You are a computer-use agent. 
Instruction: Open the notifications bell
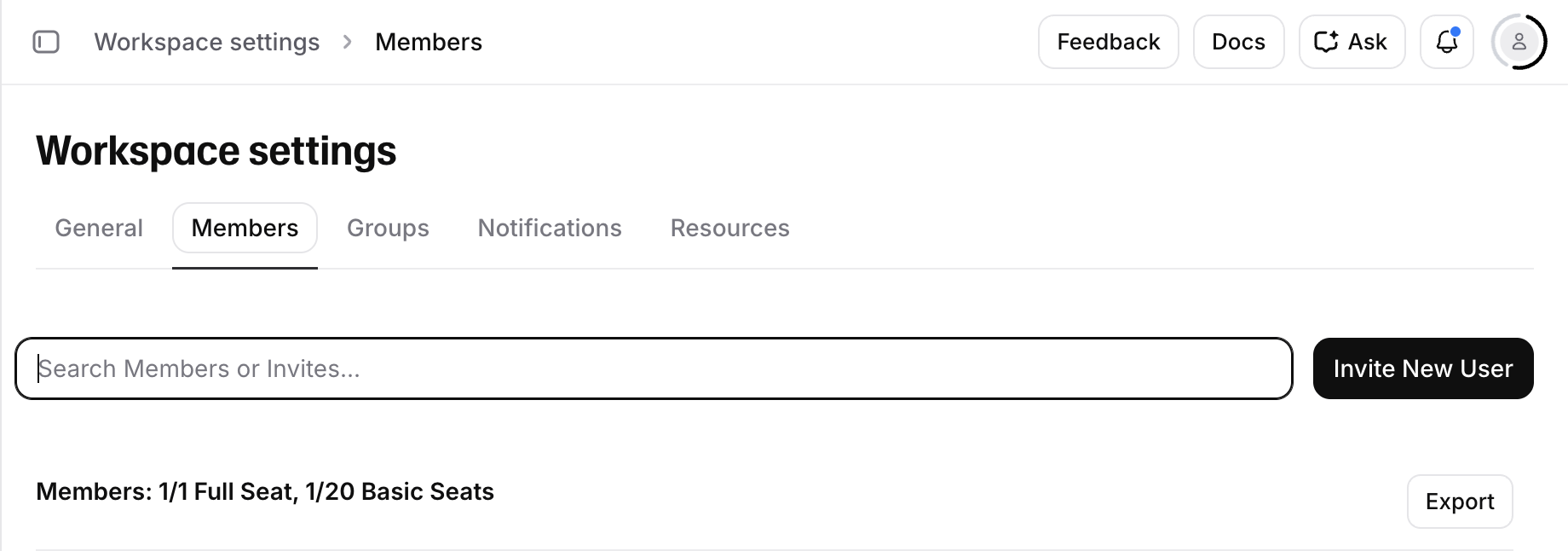[1446, 42]
